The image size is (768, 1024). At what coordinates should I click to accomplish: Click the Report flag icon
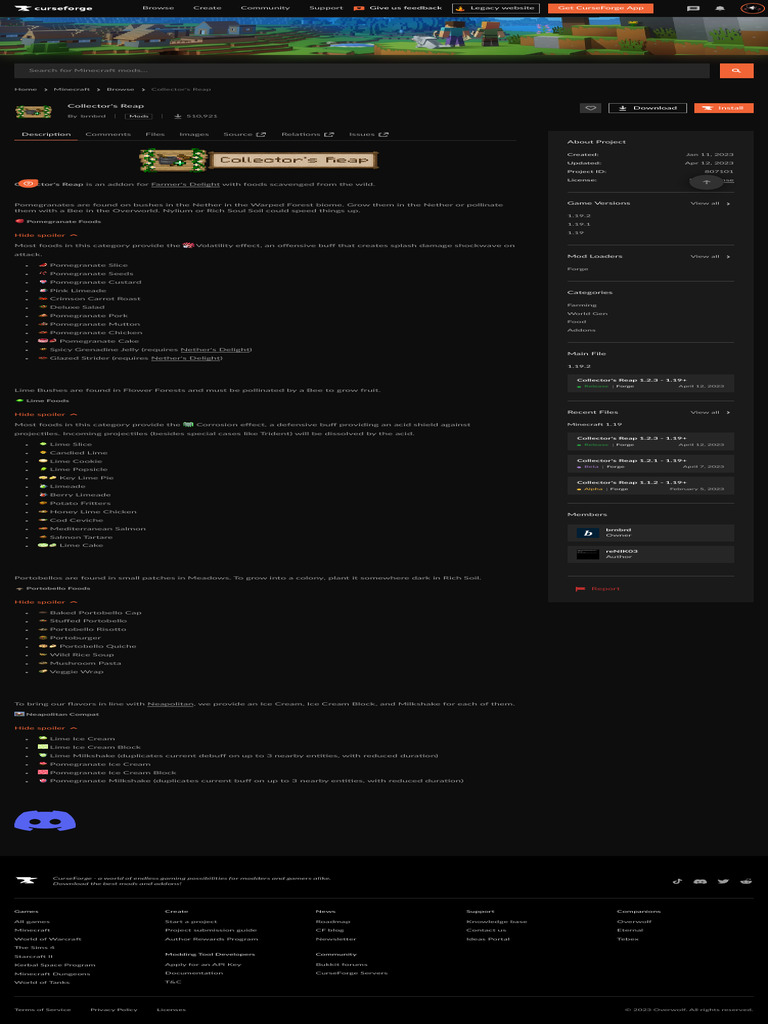tap(580, 589)
